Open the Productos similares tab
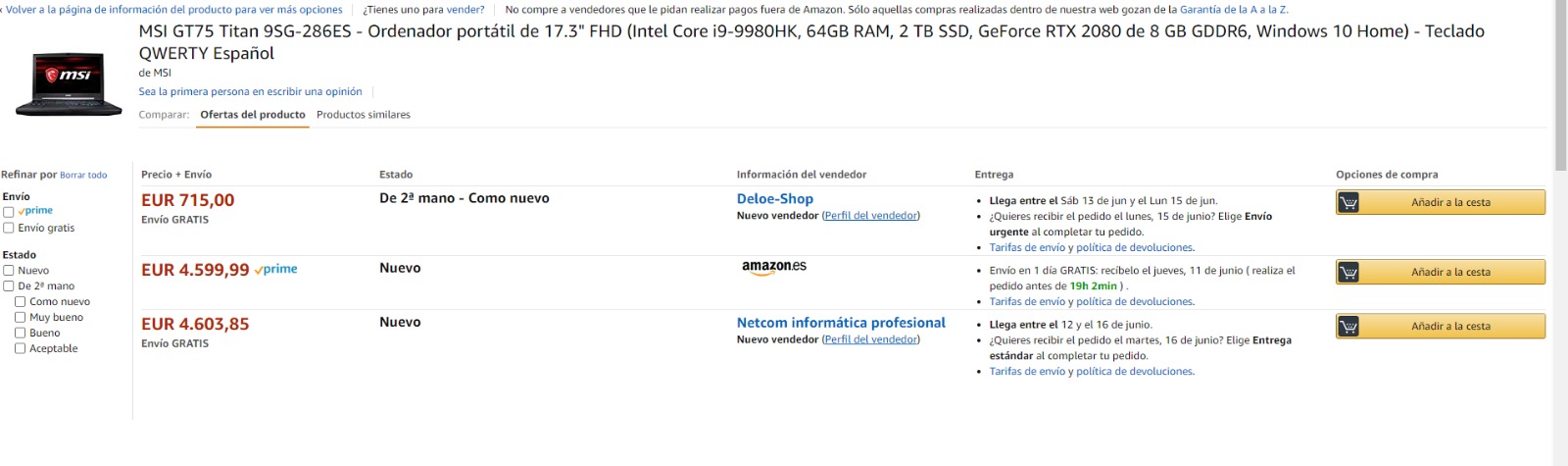This screenshot has width=1568, height=466. pos(364,115)
